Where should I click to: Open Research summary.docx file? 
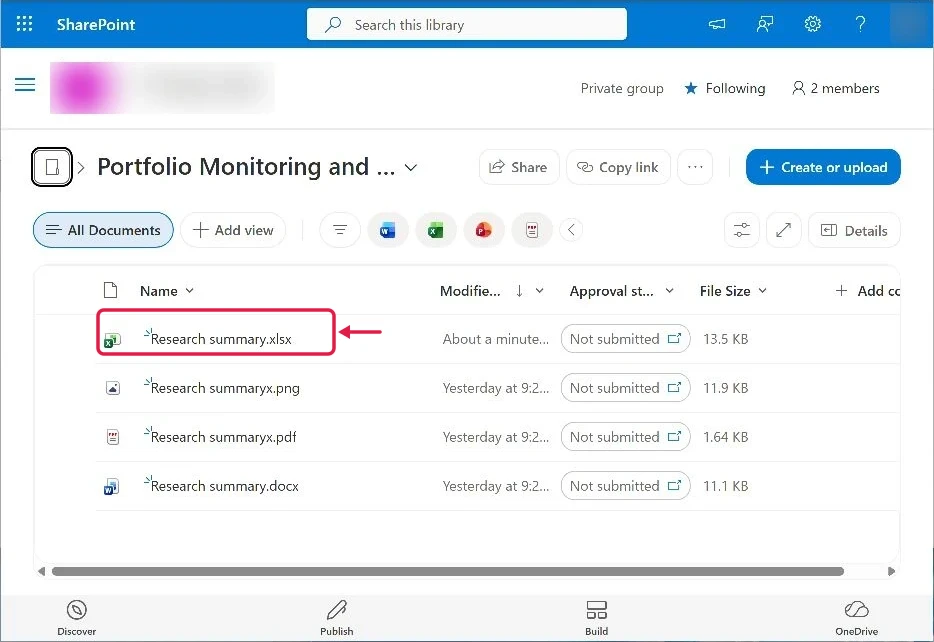[x=225, y=486]
